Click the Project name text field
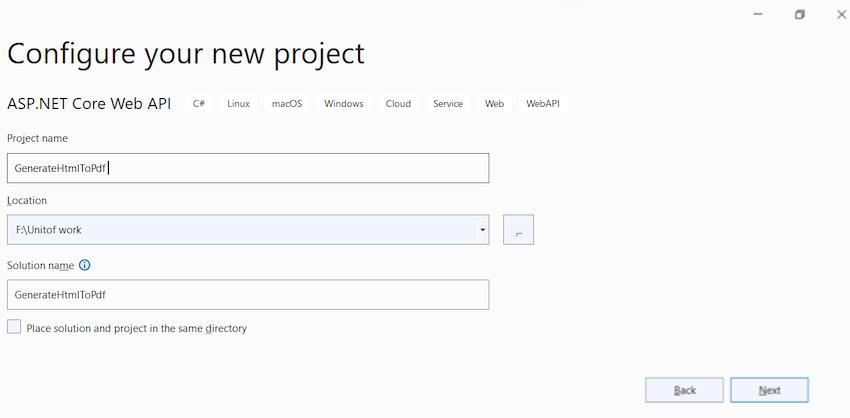Screen dimensions: 850x418 [248, 168]
